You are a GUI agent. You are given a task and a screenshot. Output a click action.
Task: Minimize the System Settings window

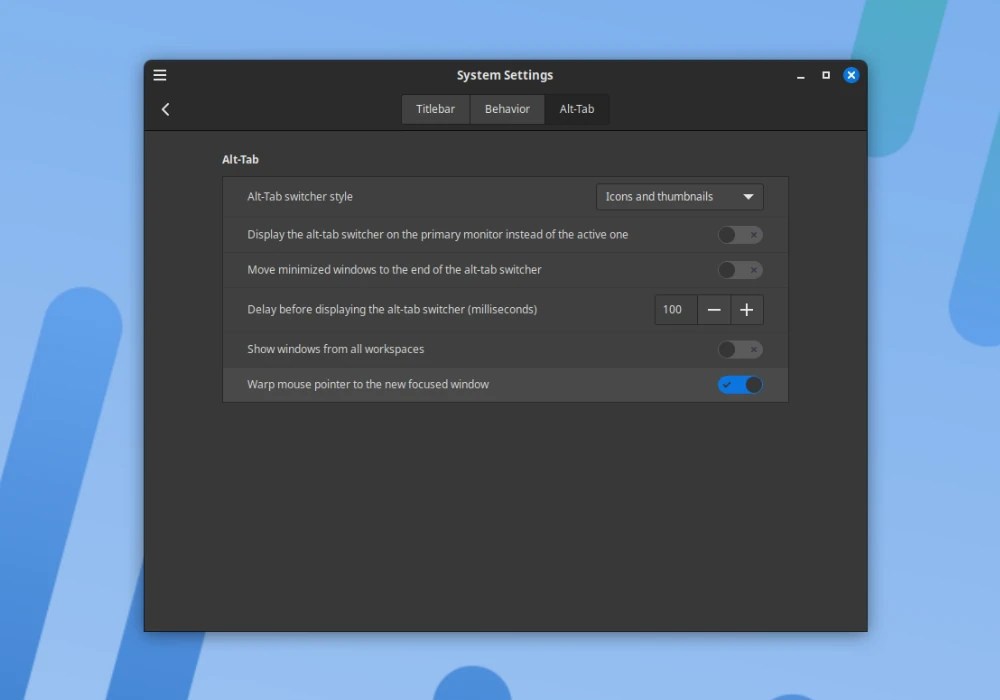click(x=800, y=75)
